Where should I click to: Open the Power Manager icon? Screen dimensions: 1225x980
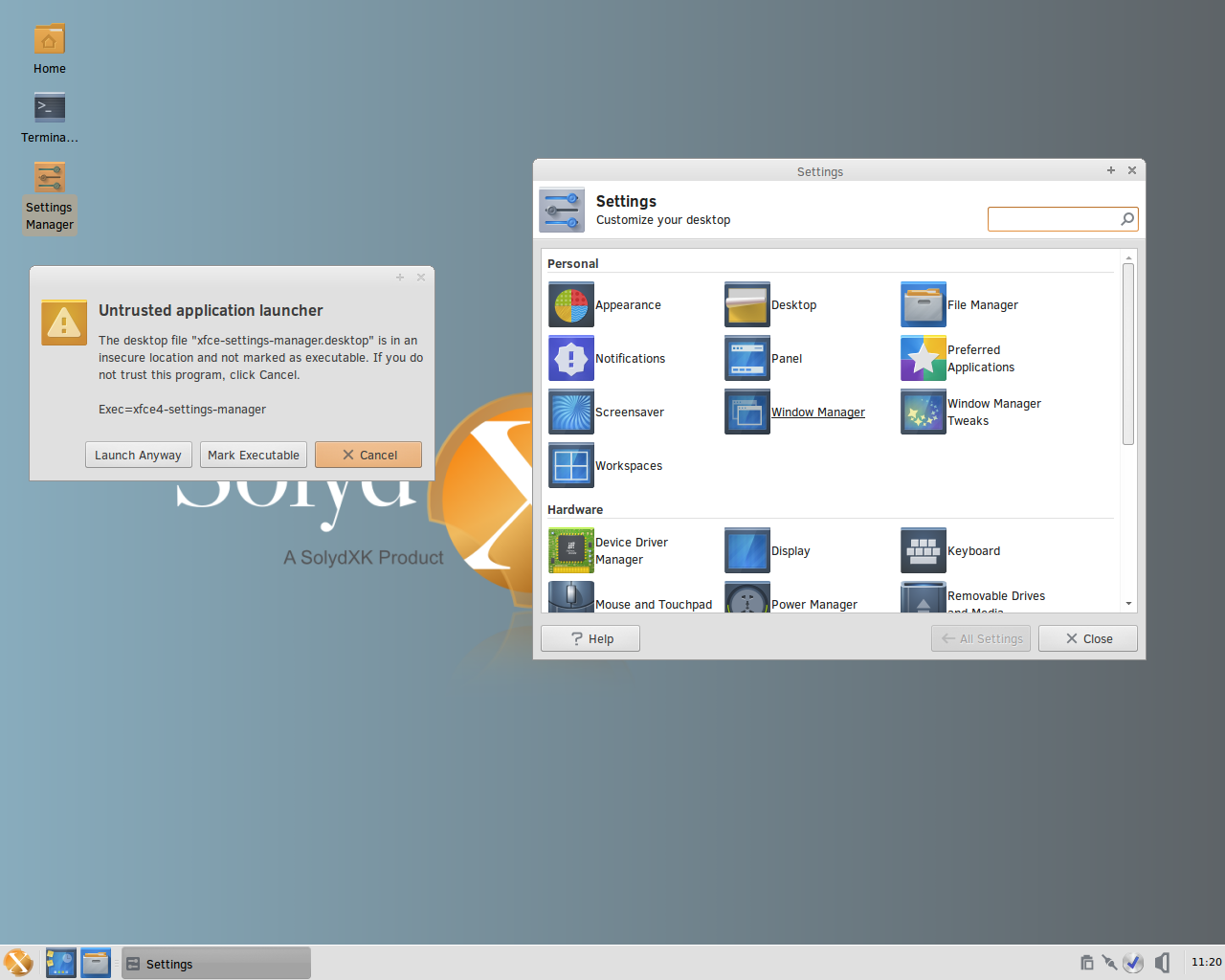747,596
